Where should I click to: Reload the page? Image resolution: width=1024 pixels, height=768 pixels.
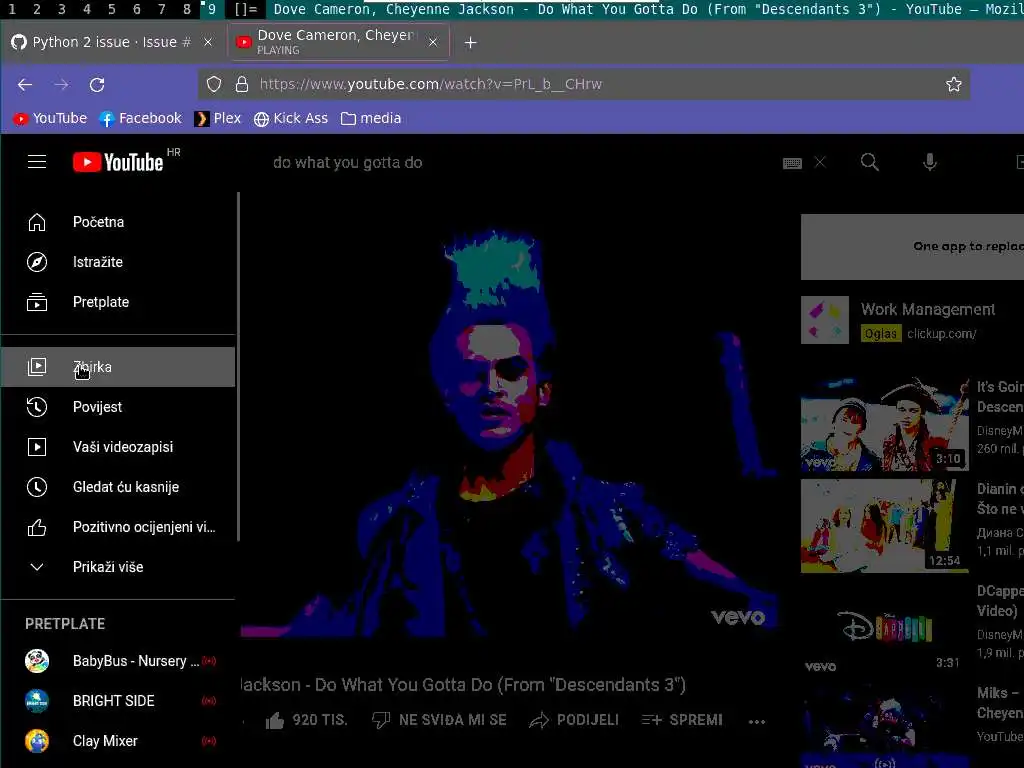tap(97, 84)
